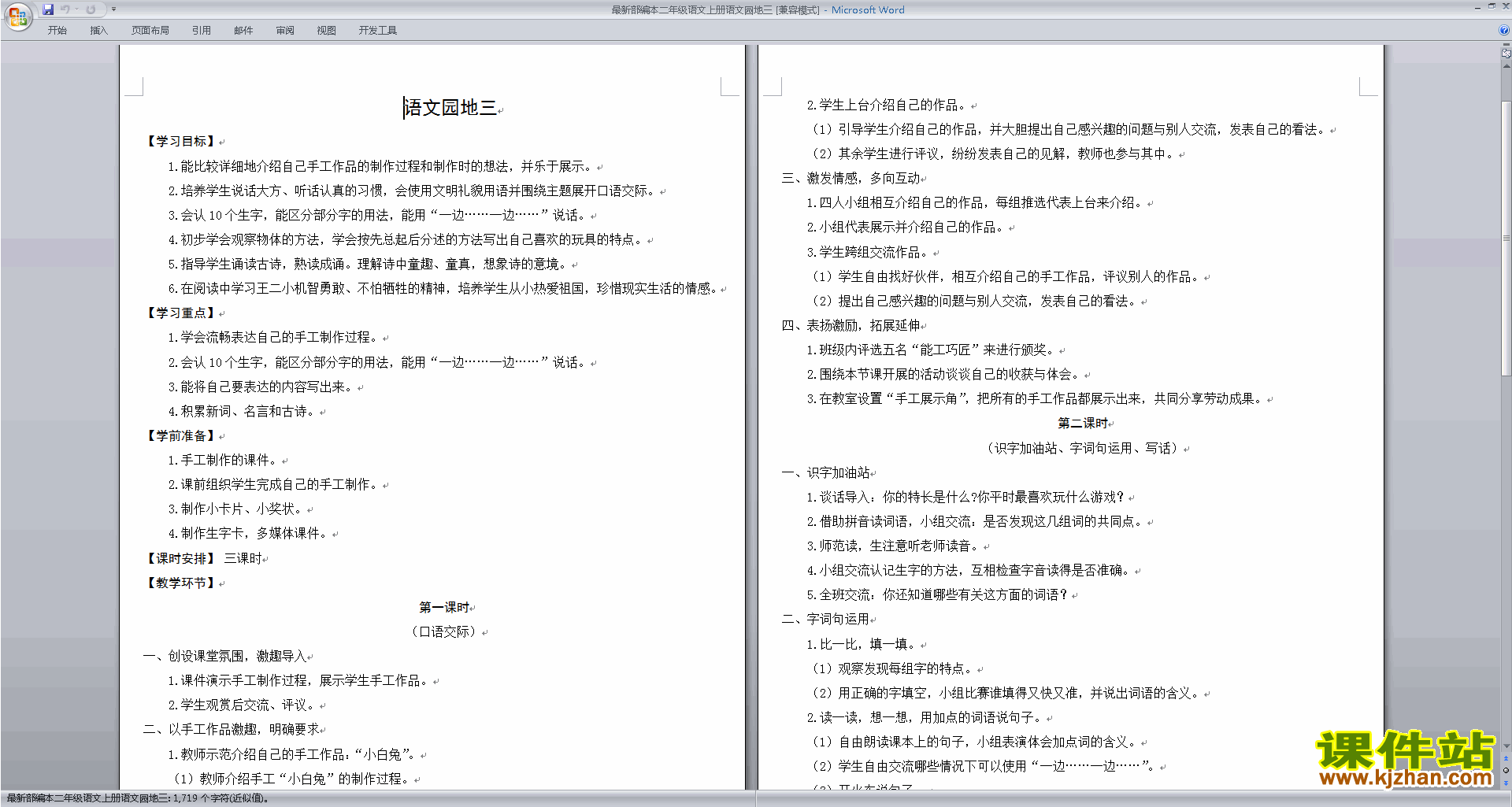Click the line 二、以手工作品激趣,明确要求
This screenshot has width=1512, height=807.
[x=232, y=730]
